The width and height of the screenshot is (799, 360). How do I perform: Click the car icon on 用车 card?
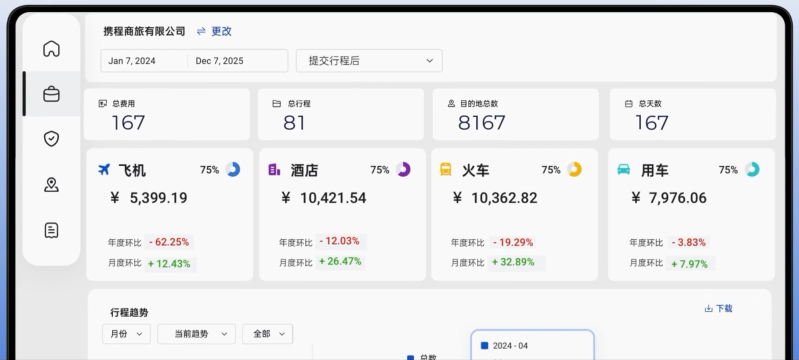tap(623, 169)
